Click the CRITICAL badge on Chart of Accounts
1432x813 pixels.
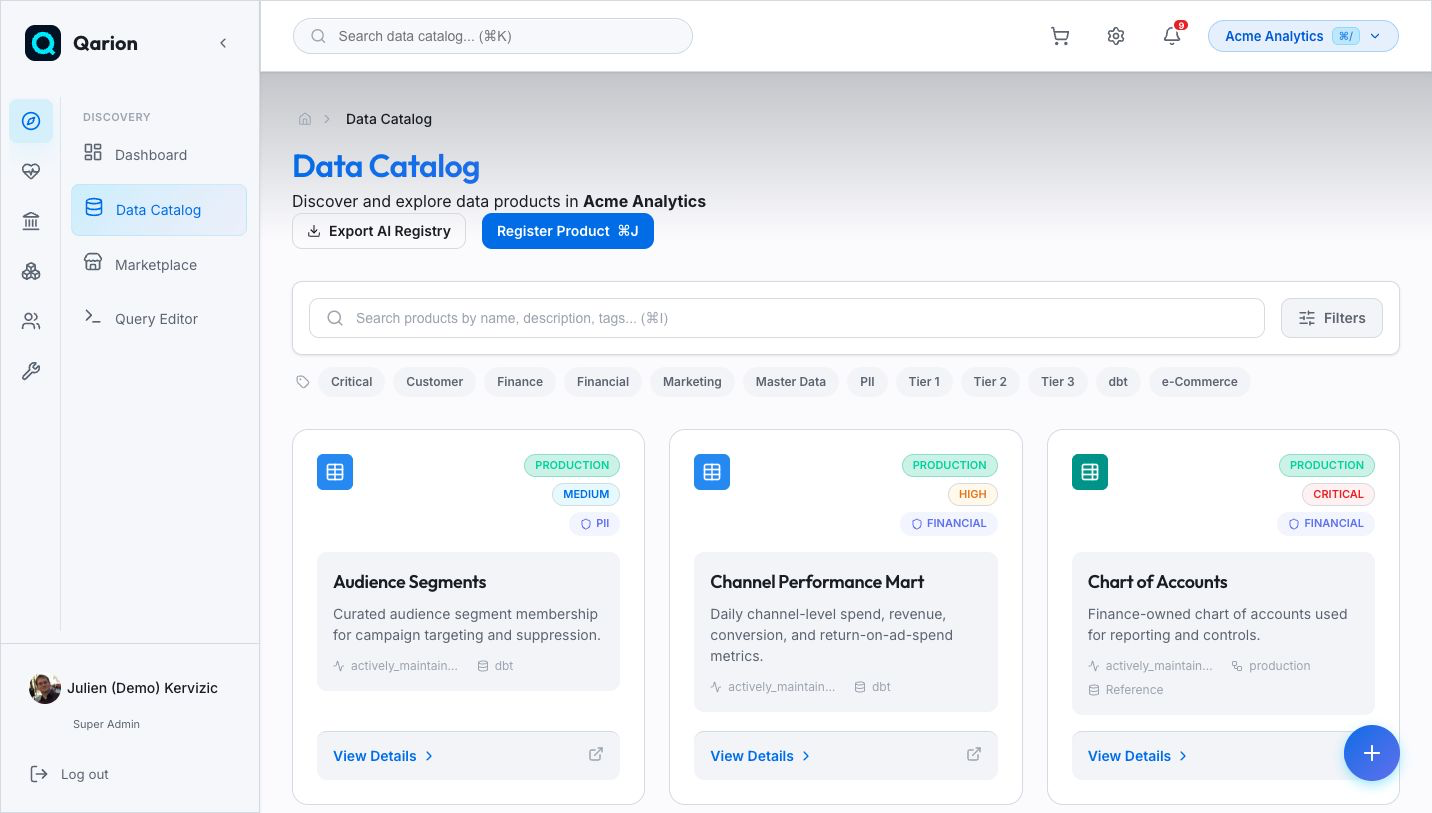[x=1338, y=494]
